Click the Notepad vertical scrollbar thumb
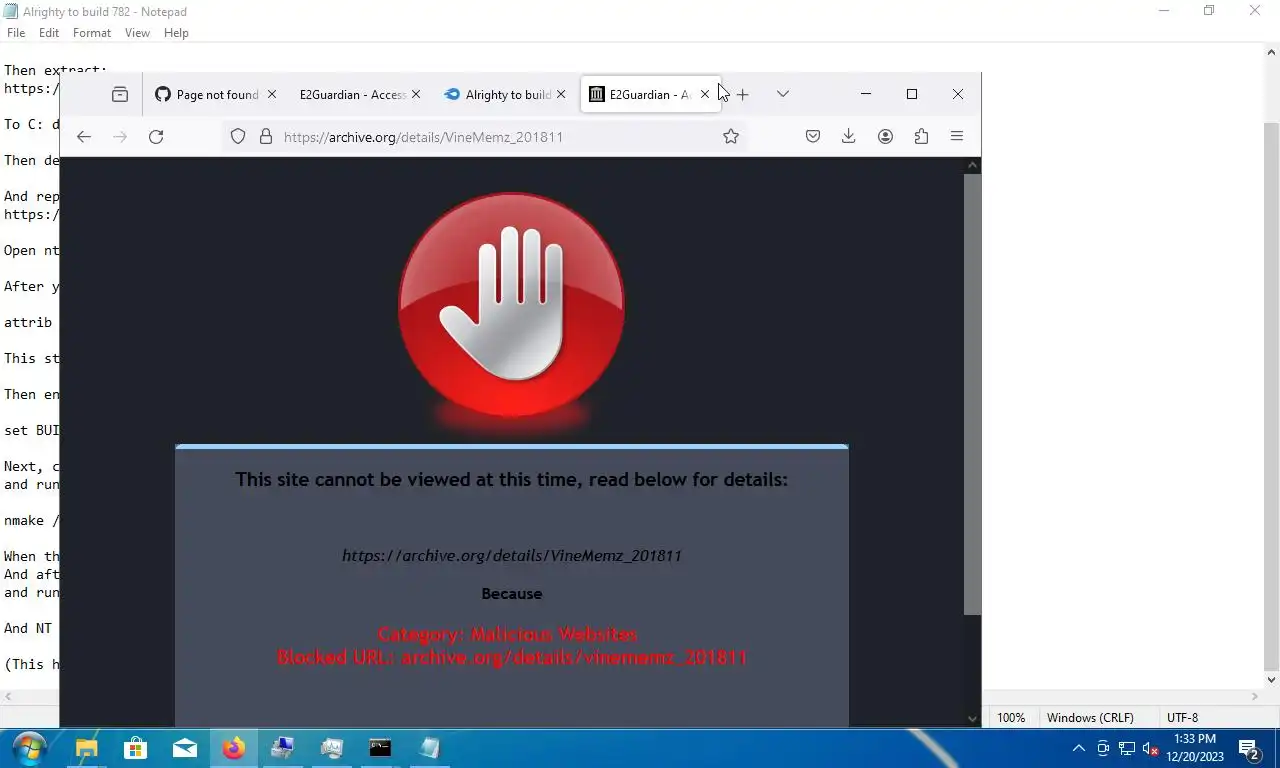1280x768 pixels. pyautogui.click(x=1271, y=396)
